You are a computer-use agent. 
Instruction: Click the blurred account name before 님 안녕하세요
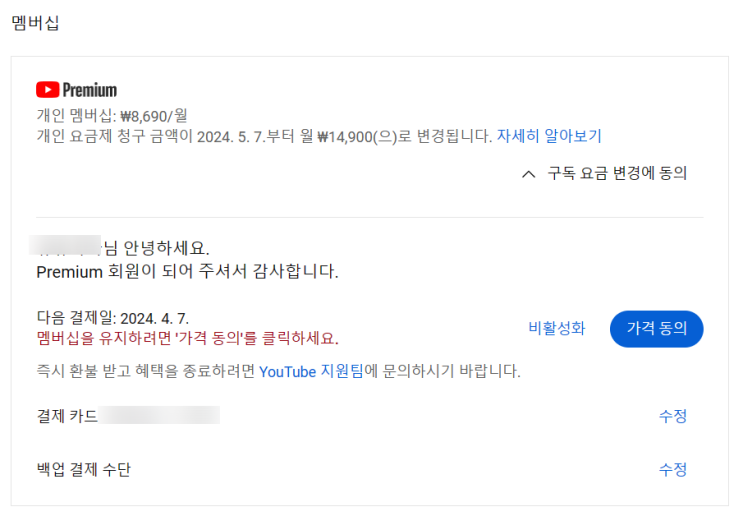pos(66,248)
